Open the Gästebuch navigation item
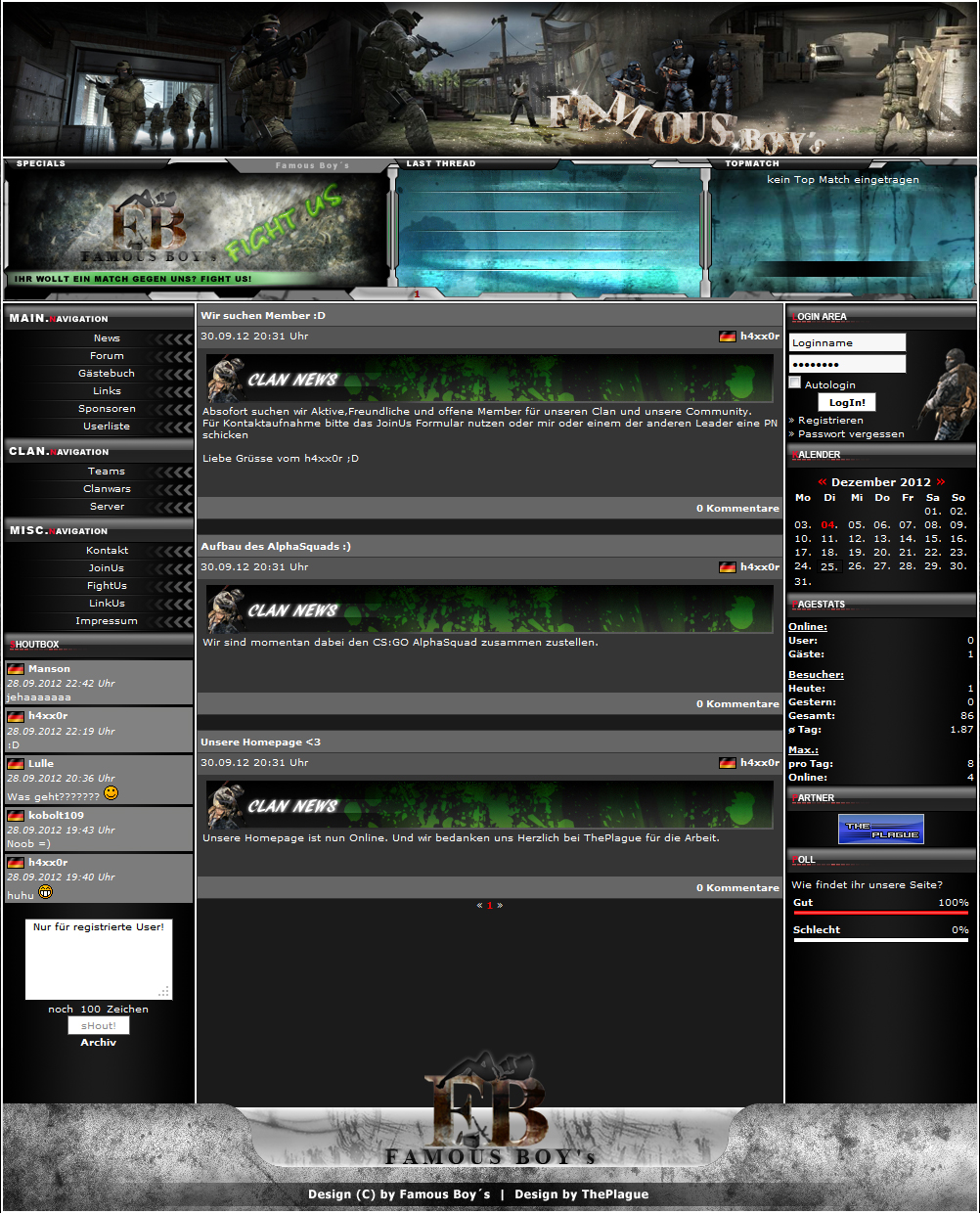980x1214 pixels. click(x=107, y=374)
